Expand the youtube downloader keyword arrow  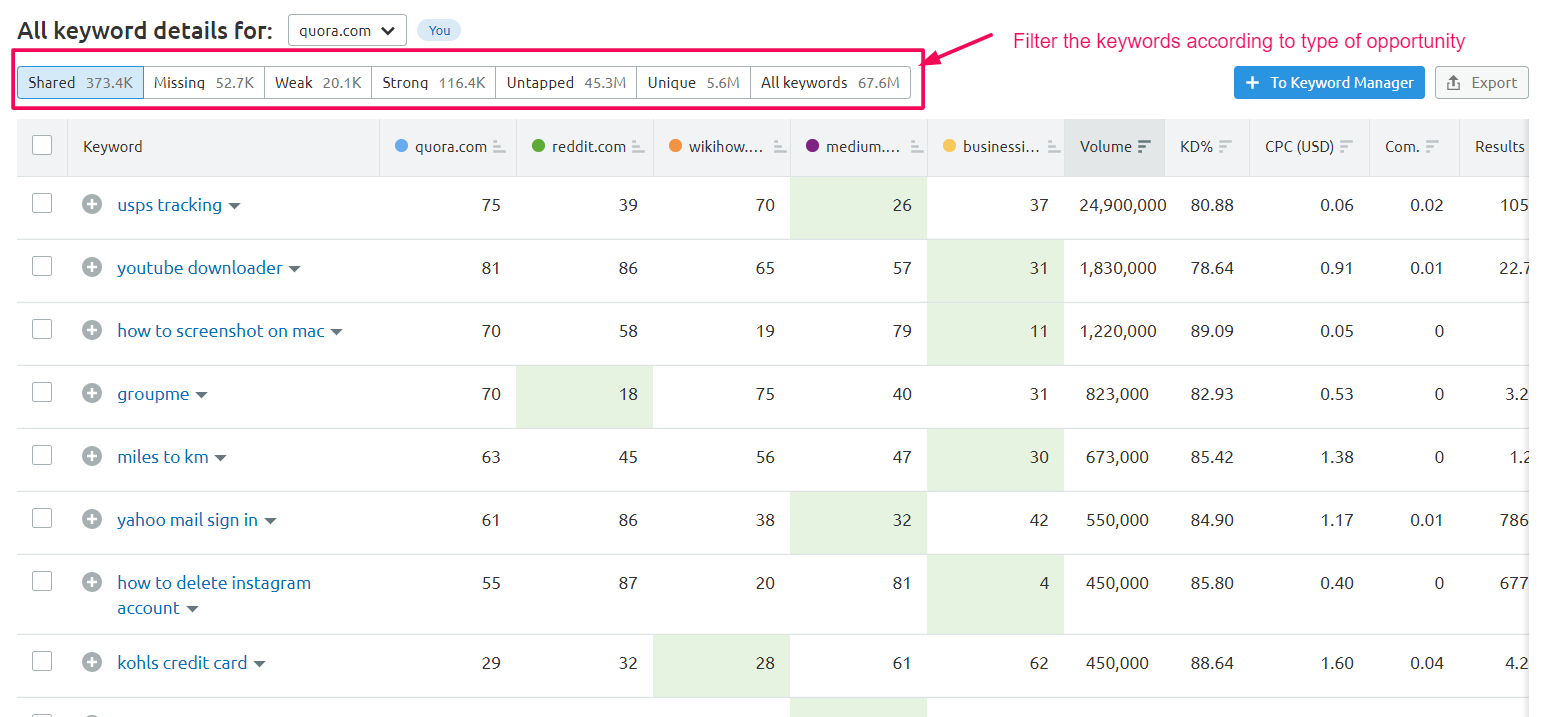295,270
